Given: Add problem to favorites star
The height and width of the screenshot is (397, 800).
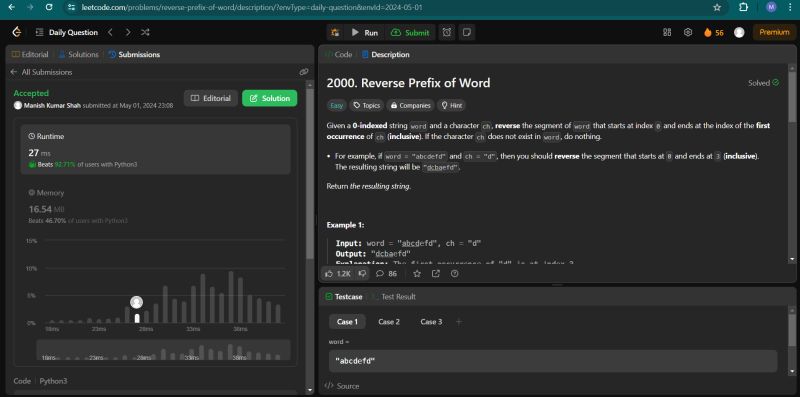Looking at the screenshot, I should coord(417,274).
